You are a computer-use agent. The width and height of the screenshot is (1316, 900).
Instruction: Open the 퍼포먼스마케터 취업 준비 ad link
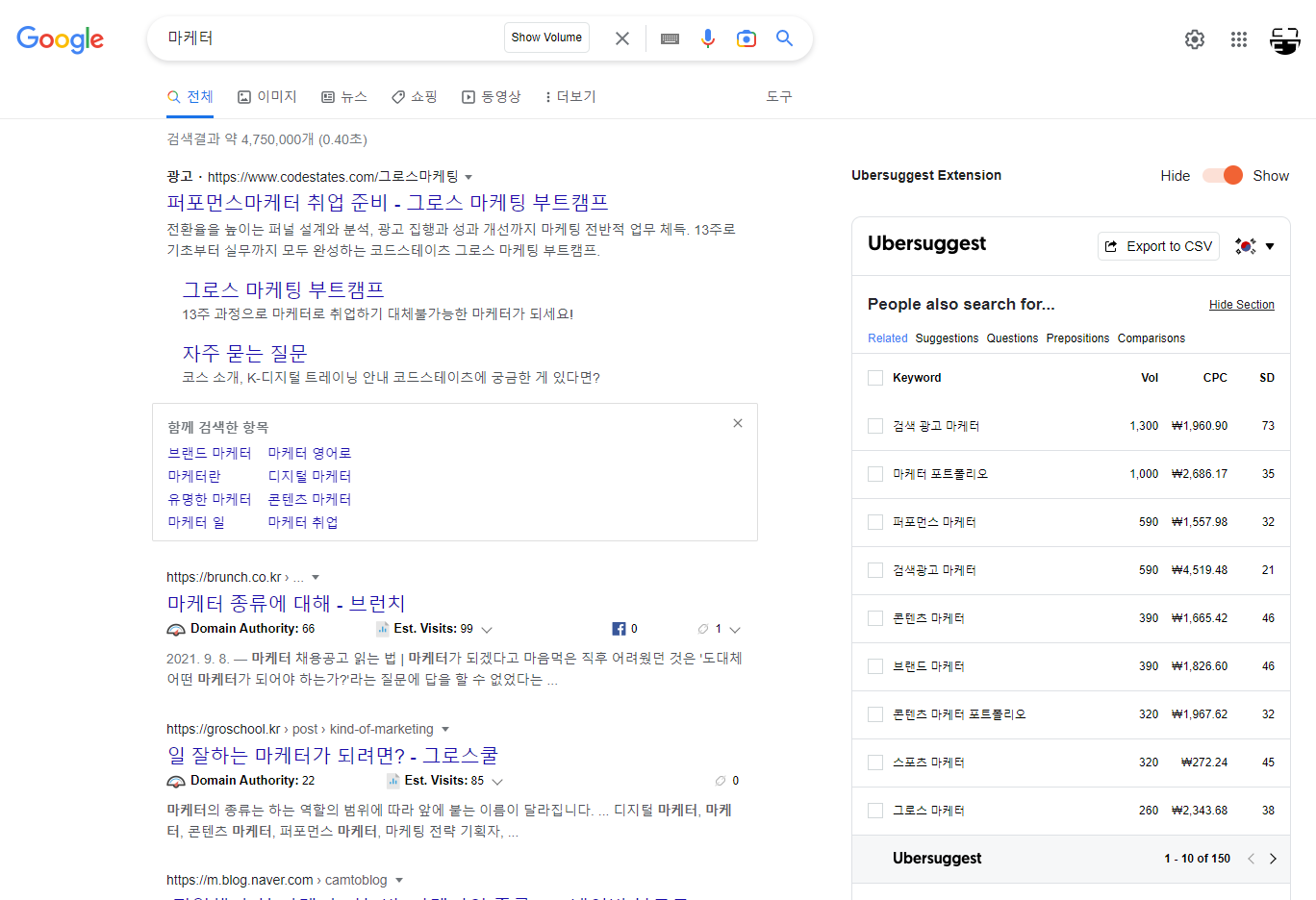pyautogui.click(x=388, y=203)
